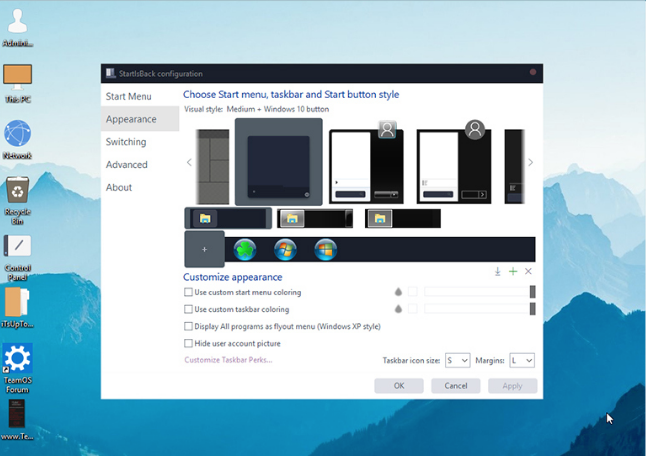Screen dimensions: 646x456
Task: Select the Appearance section
Action: pos(140,119)
